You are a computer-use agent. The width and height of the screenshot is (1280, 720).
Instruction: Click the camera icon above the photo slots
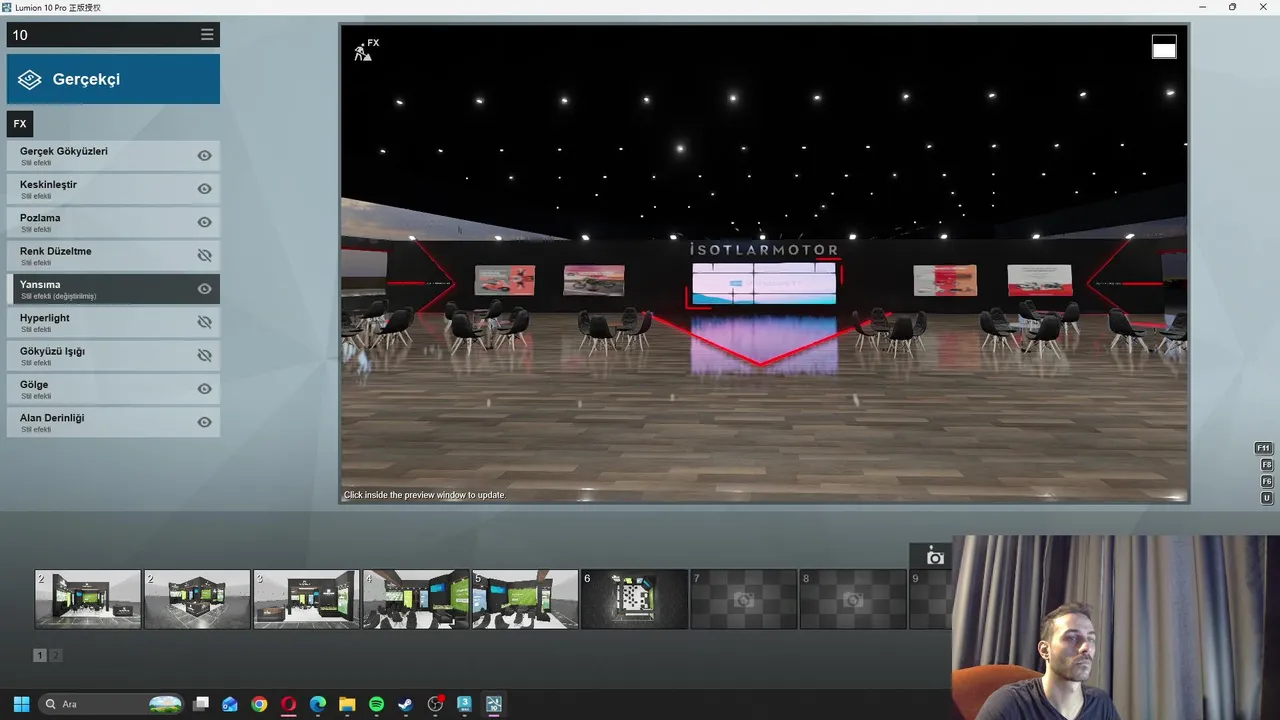pos(935,557)
